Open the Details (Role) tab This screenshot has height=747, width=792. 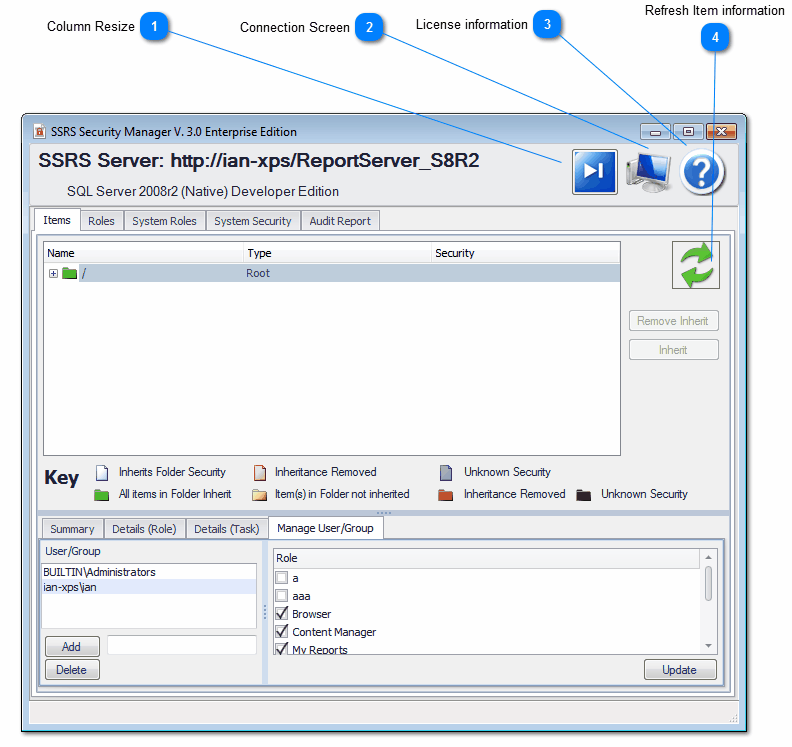point(144,529)
